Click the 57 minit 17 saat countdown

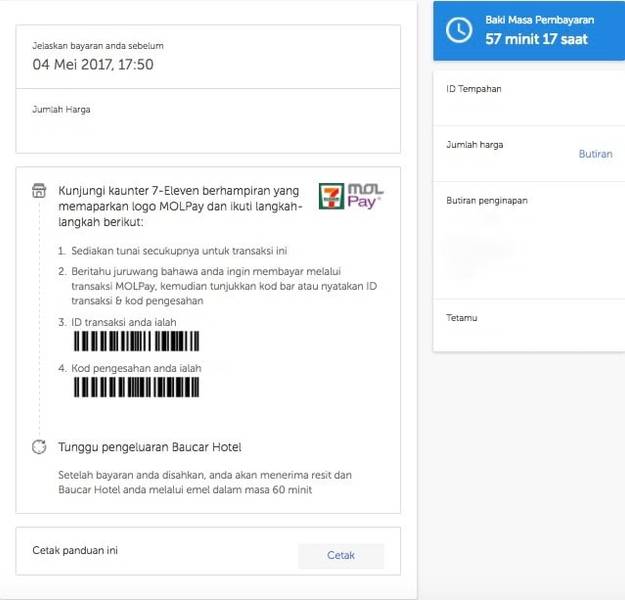tap(537, 39)
